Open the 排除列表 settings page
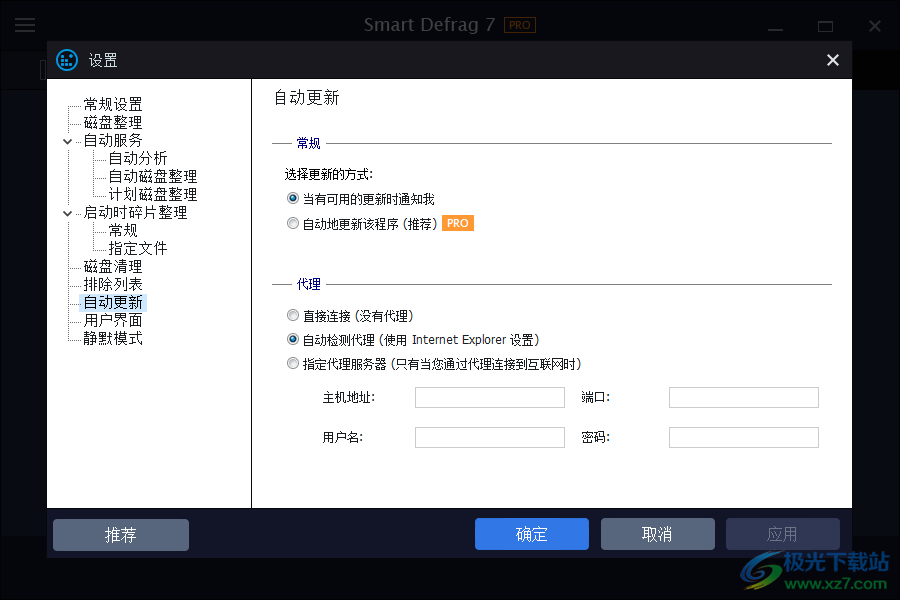The image size is (900, 600). (112, 284)
